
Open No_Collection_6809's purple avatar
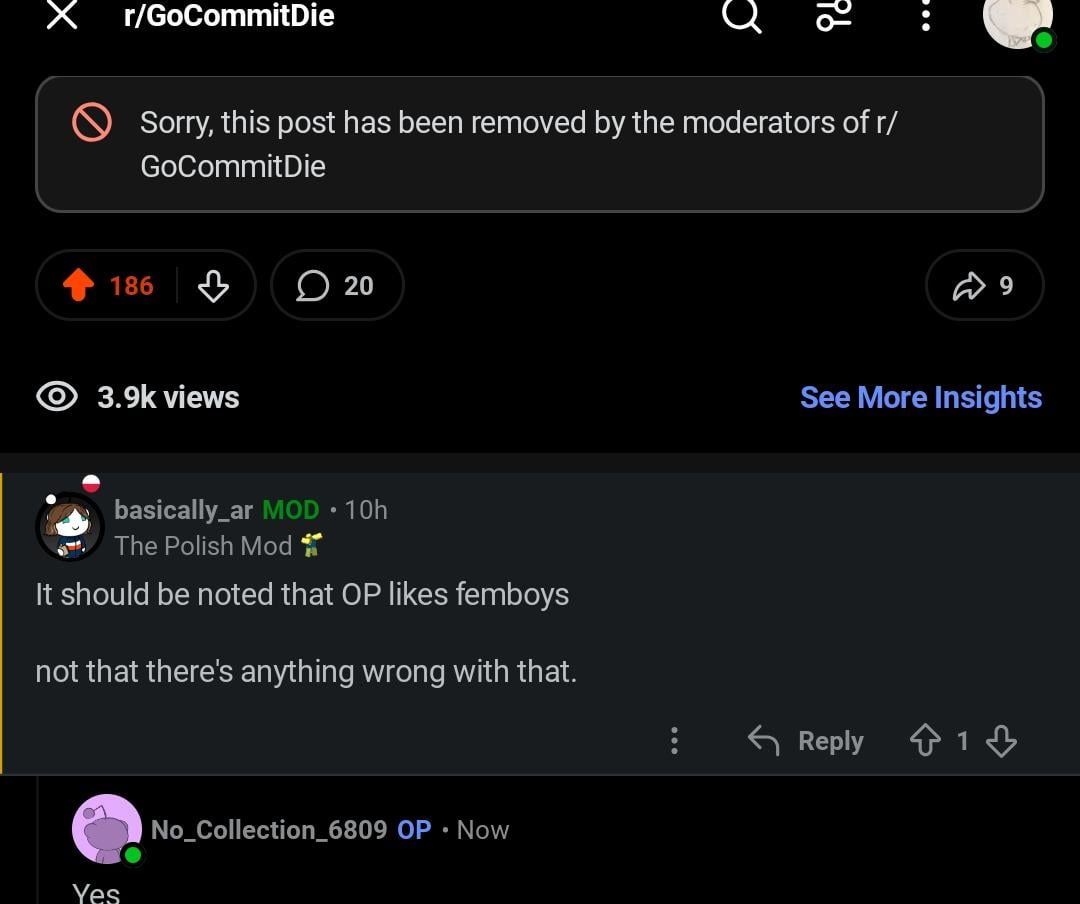point(106,829)
